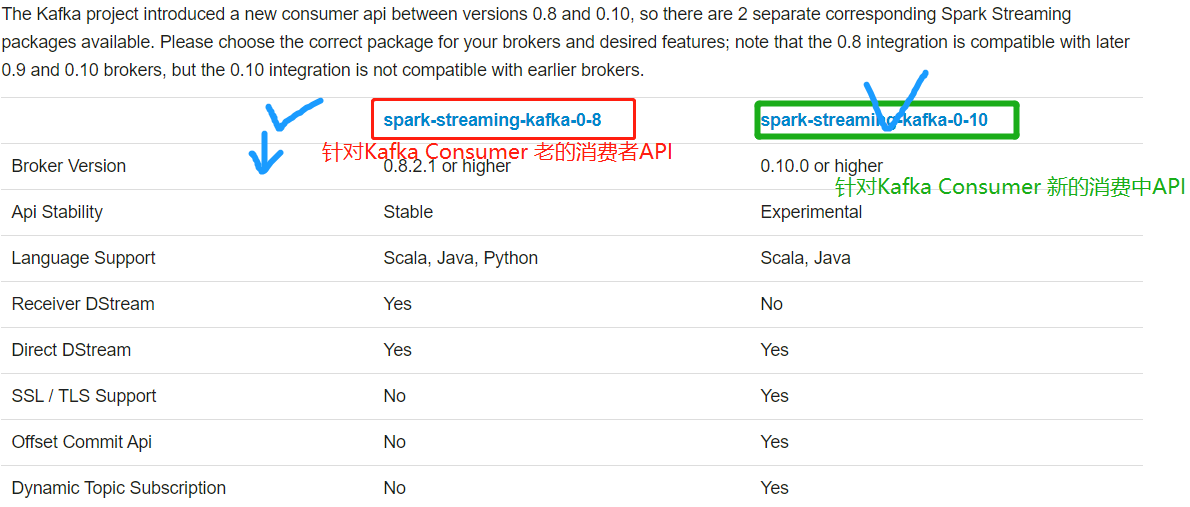
Task: Click Yes for Dynamic Topic Subscription
Action: pyautogui.click(x=775, y=487)
